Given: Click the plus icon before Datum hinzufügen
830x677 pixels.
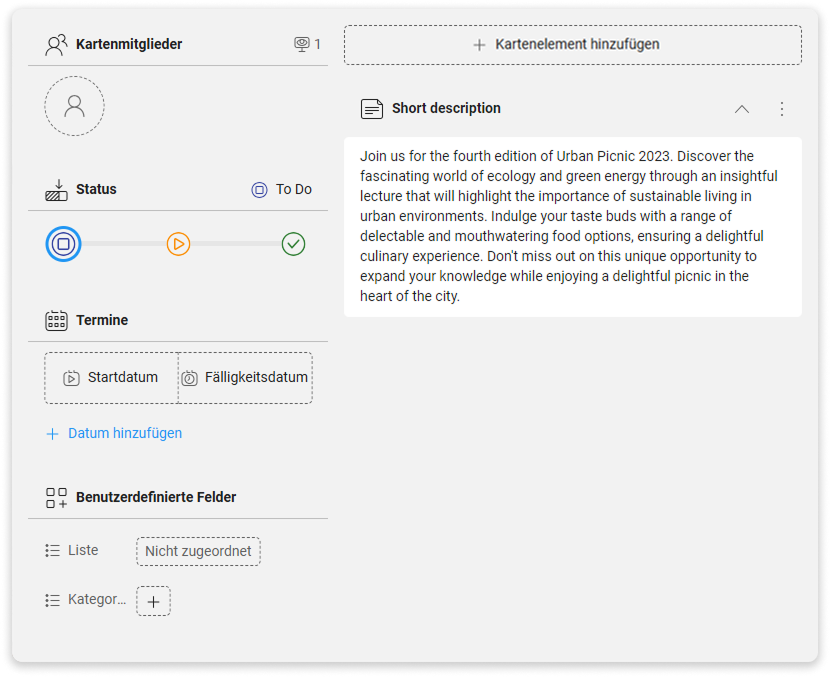Looking at the screenshot, I should coord(52,434).
